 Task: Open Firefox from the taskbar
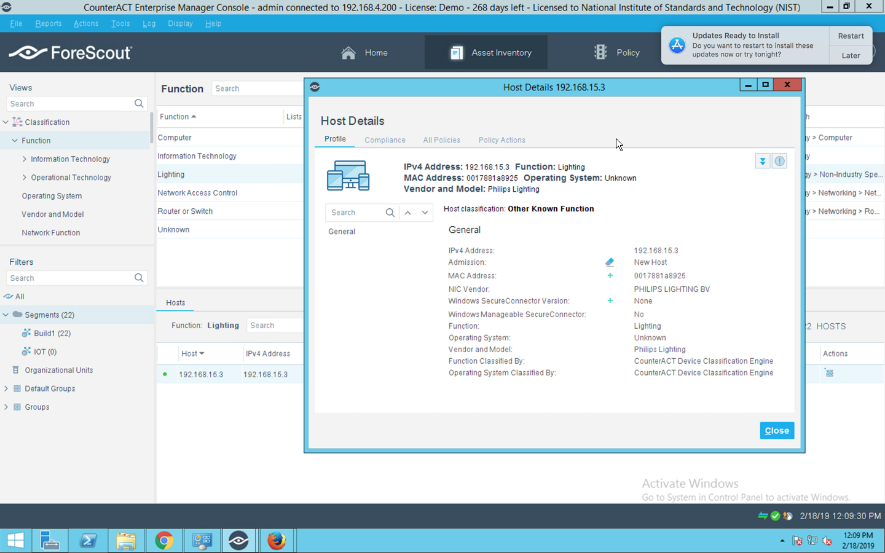click(277, 541)
